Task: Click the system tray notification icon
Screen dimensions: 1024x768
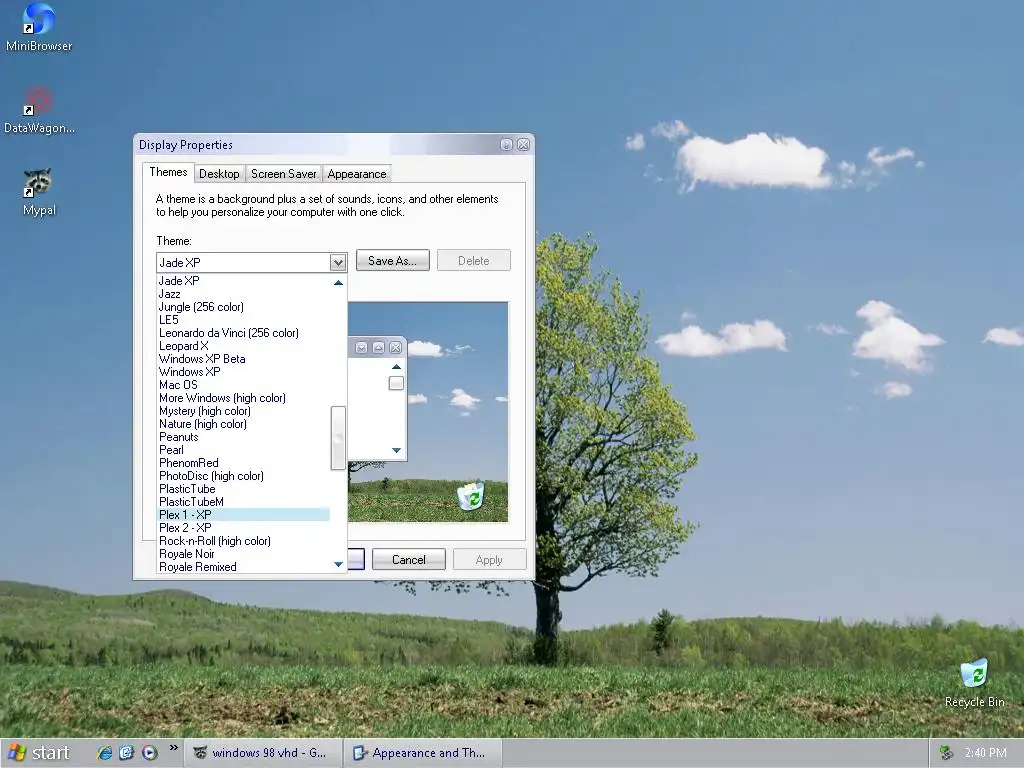Action: (946, 753)
